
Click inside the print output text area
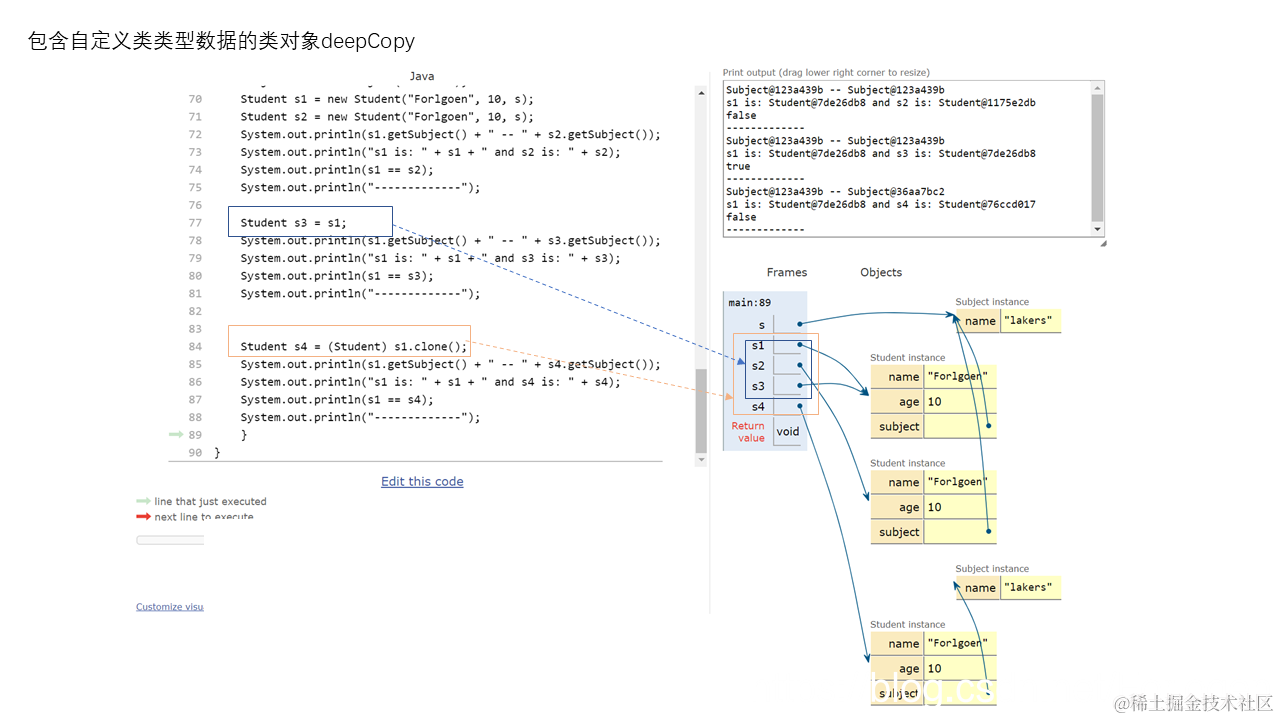coord(907,159)
